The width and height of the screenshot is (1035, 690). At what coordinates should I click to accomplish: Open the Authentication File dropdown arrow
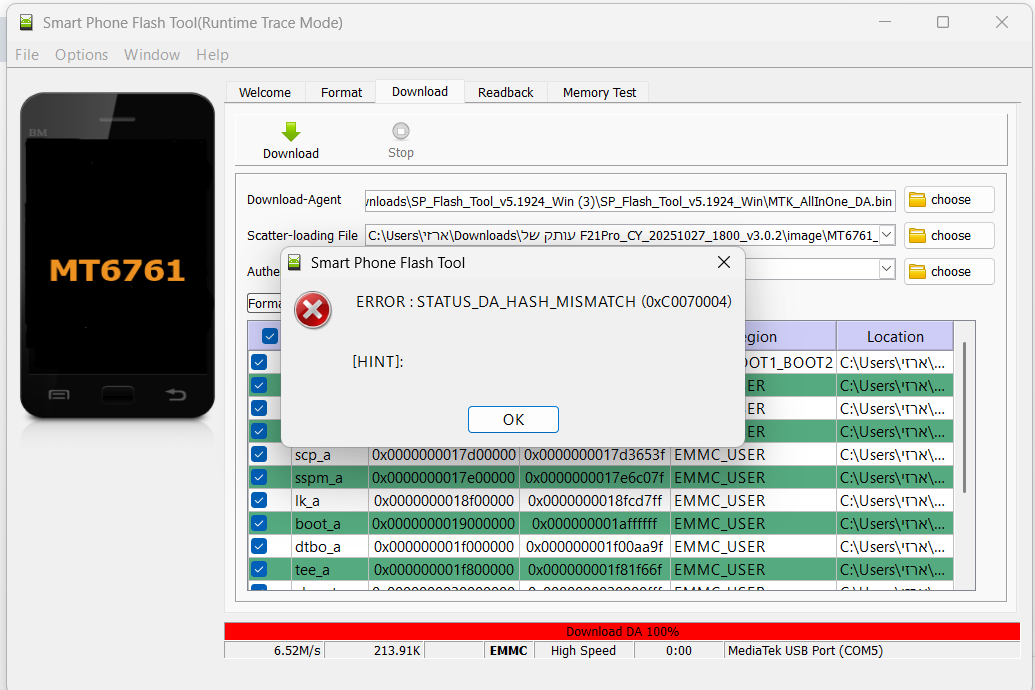click(x=886, y=269)
